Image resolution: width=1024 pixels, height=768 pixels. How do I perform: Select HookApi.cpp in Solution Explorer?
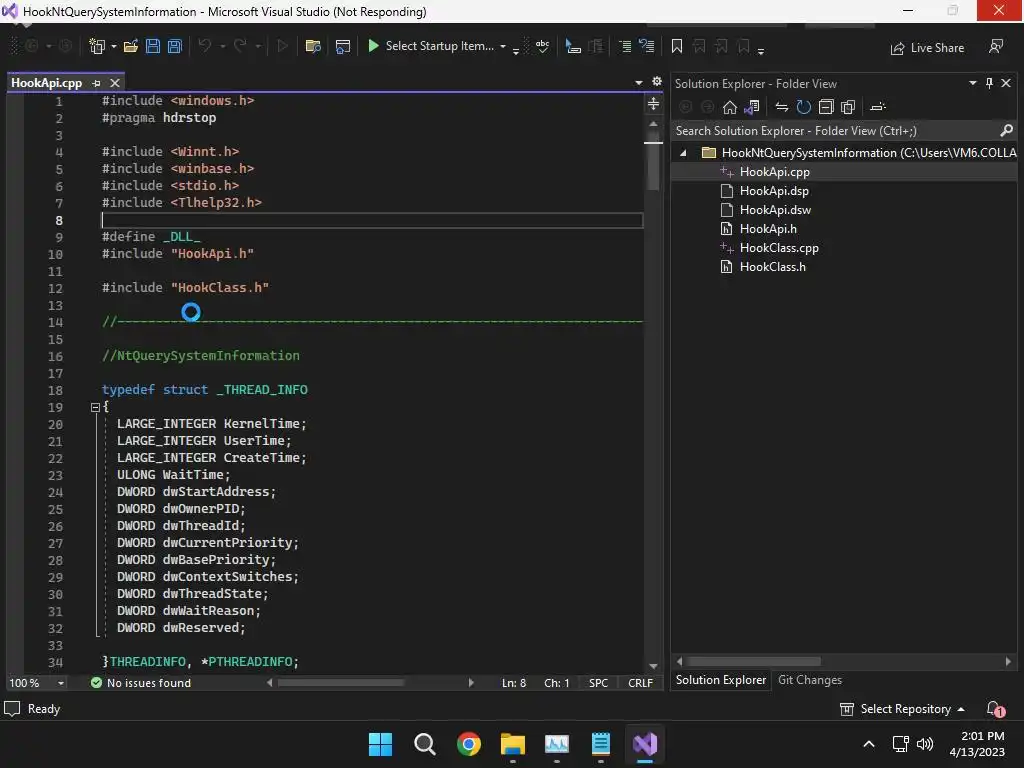tap(775, 172)
